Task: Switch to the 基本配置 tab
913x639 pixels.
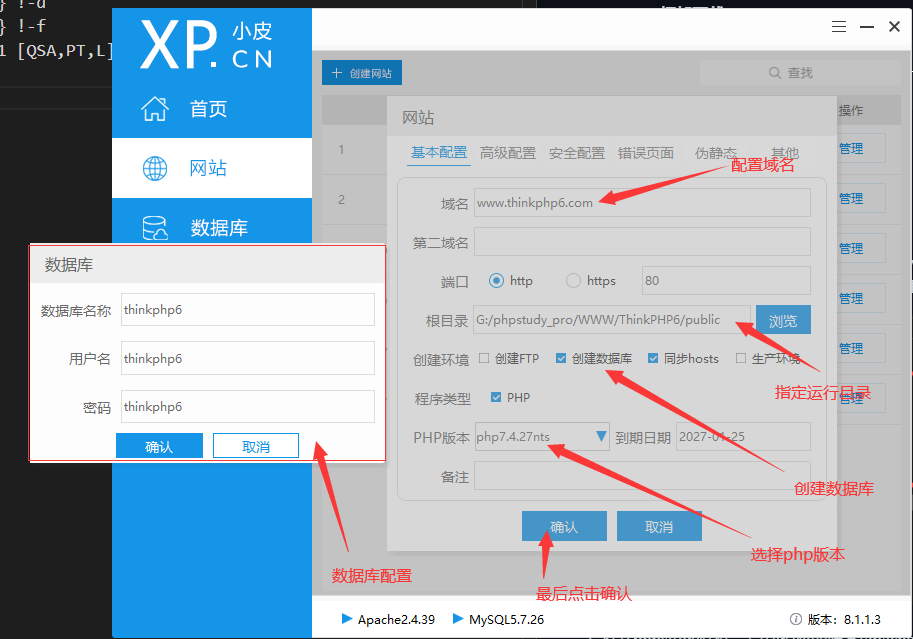Action: 439,153
